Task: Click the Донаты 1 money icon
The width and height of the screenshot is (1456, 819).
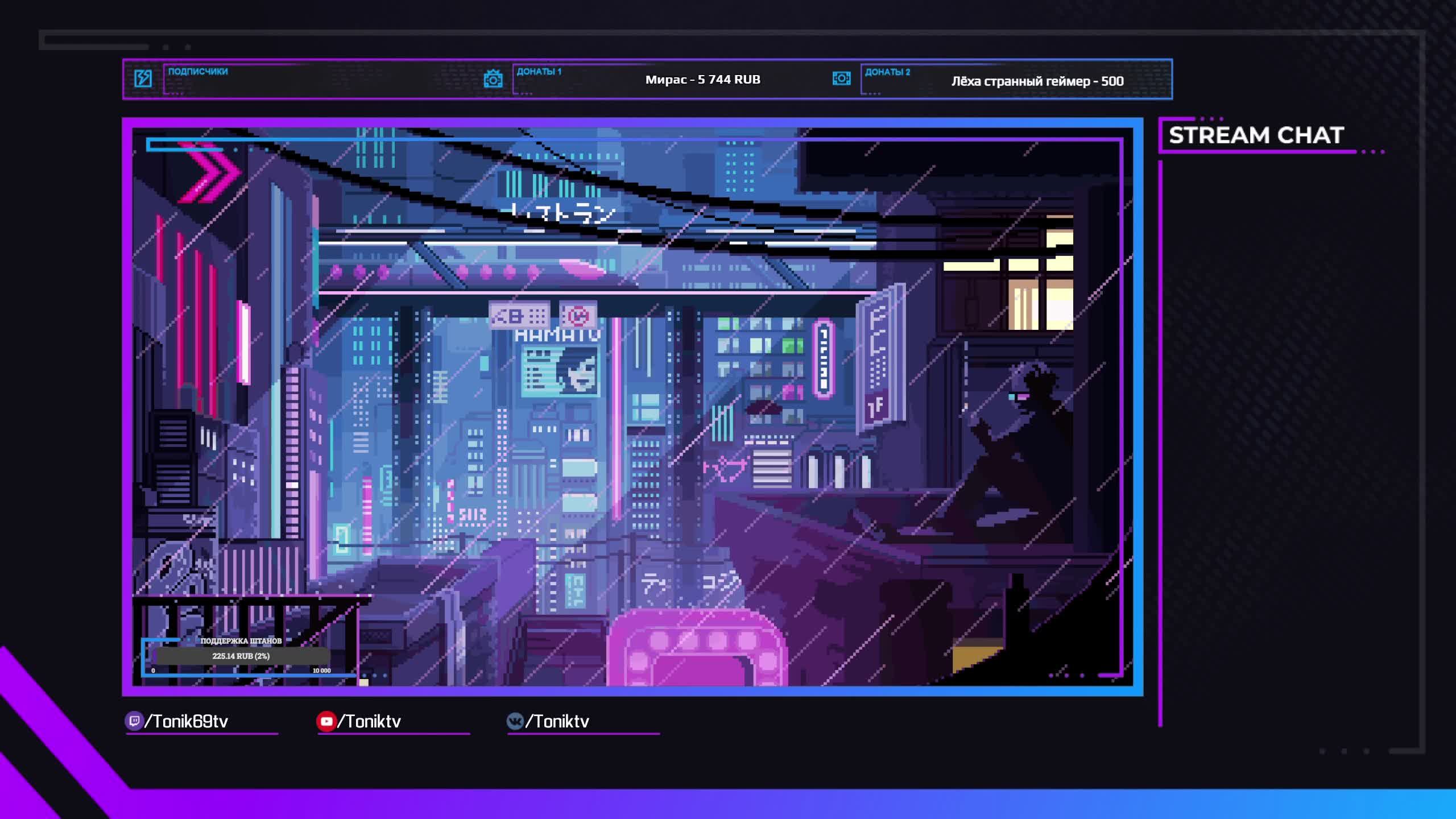Action: coord(493,78)
